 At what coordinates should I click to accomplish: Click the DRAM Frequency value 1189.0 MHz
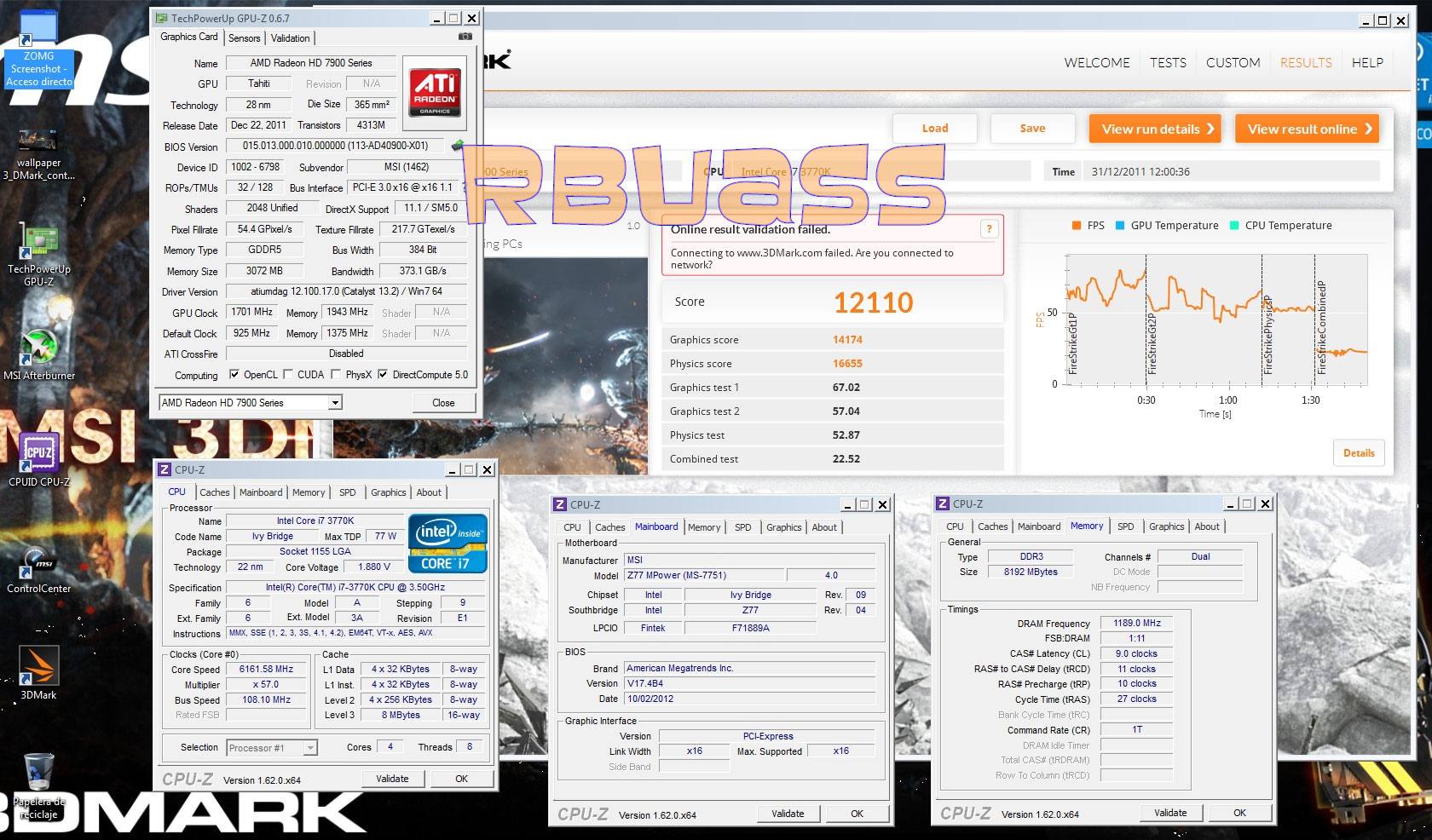click(x=1137, y=623)
